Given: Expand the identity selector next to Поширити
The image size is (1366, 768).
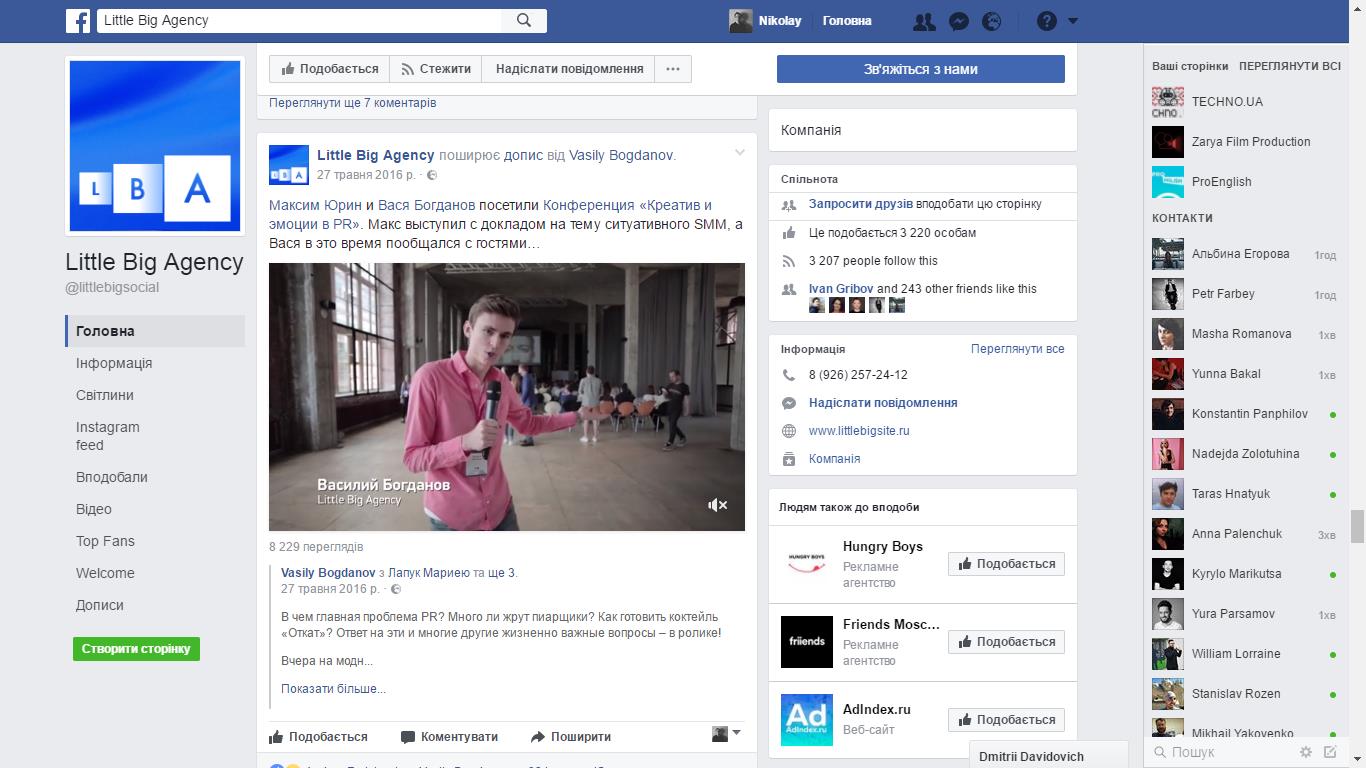Looking at the screenshot, I should click(726, 734).
